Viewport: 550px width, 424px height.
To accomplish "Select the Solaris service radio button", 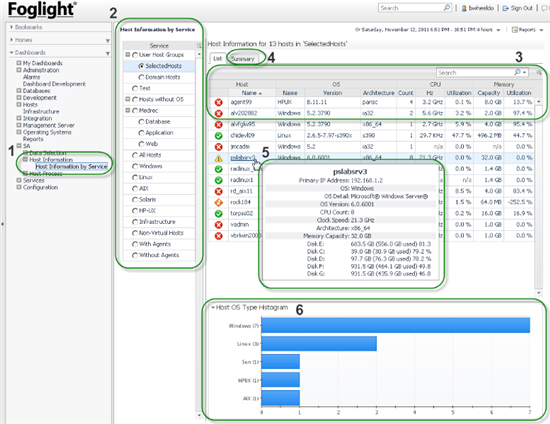I will 135,200.
